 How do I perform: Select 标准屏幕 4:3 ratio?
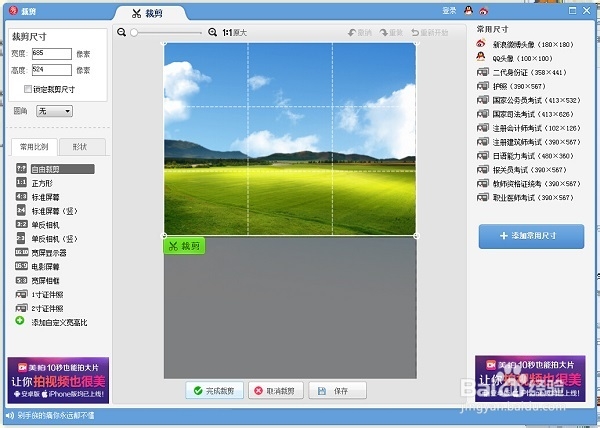(38, 197)
